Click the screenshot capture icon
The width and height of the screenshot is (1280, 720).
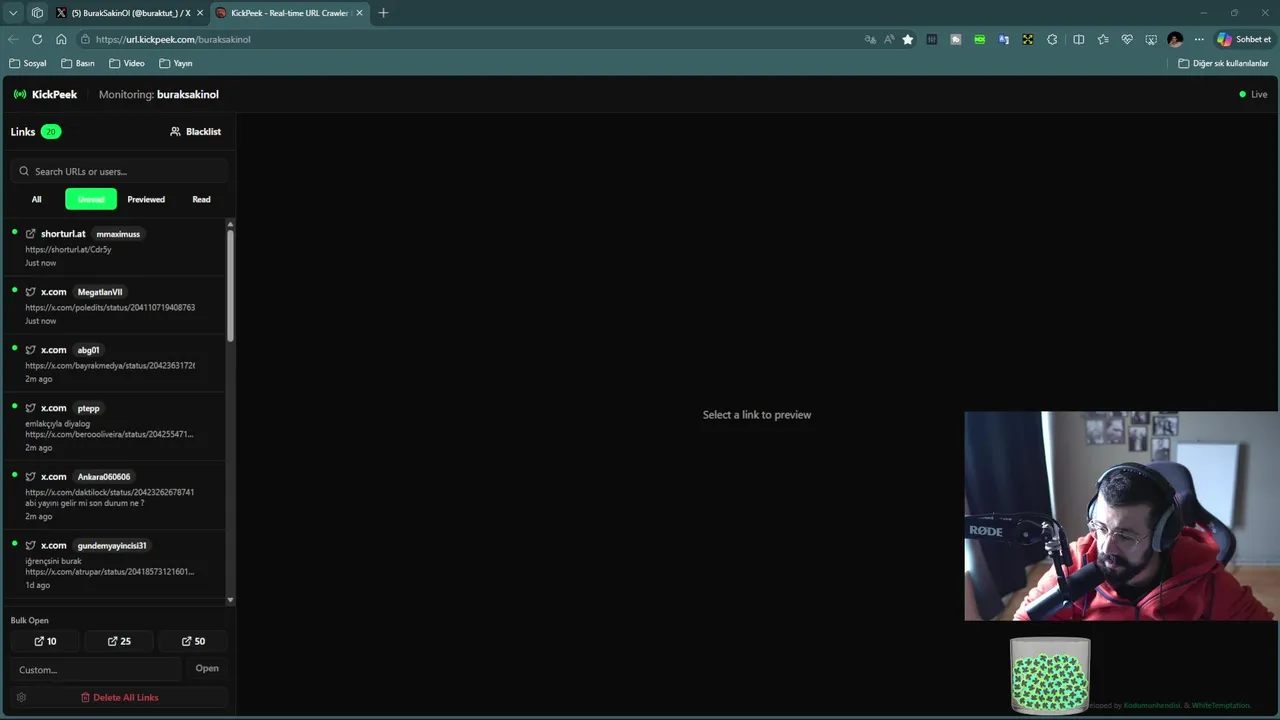1151,39
